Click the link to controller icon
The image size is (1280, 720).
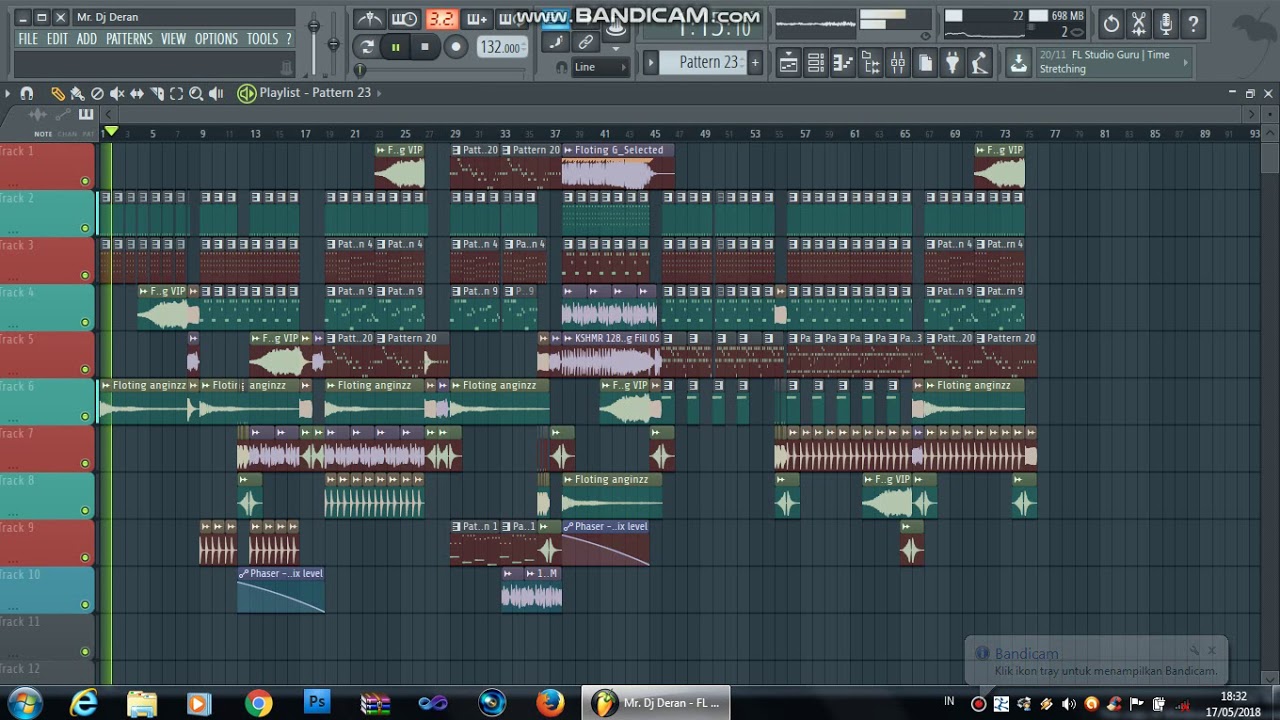click(x=586, y=42)
